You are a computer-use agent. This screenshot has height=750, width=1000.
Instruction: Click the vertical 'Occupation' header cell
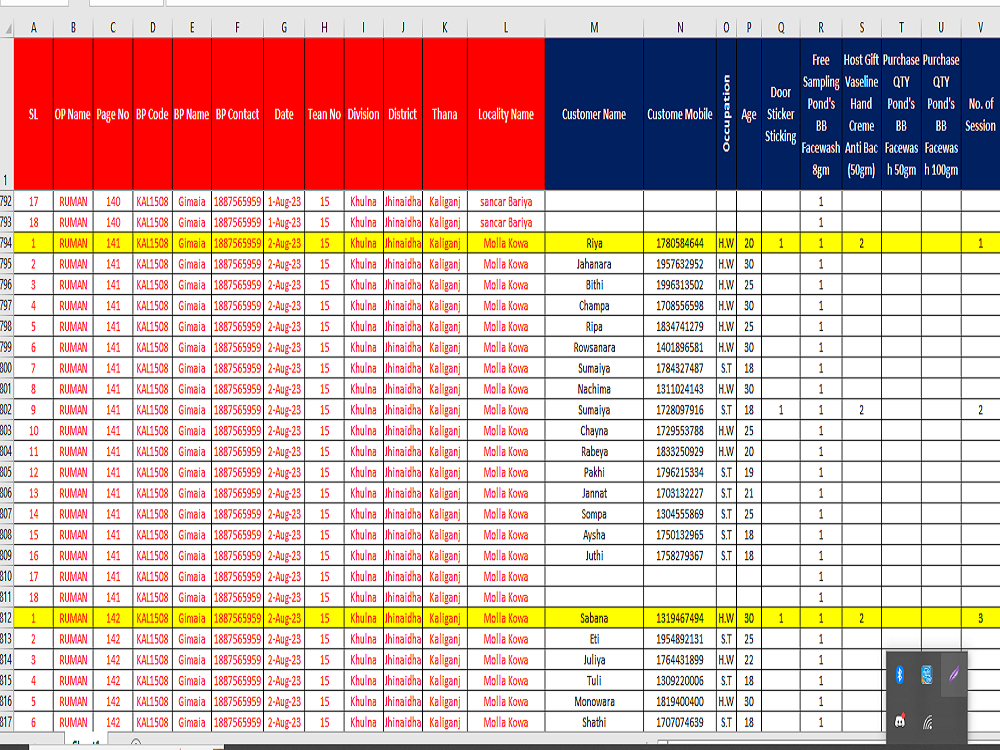click(x=726, y=114)
